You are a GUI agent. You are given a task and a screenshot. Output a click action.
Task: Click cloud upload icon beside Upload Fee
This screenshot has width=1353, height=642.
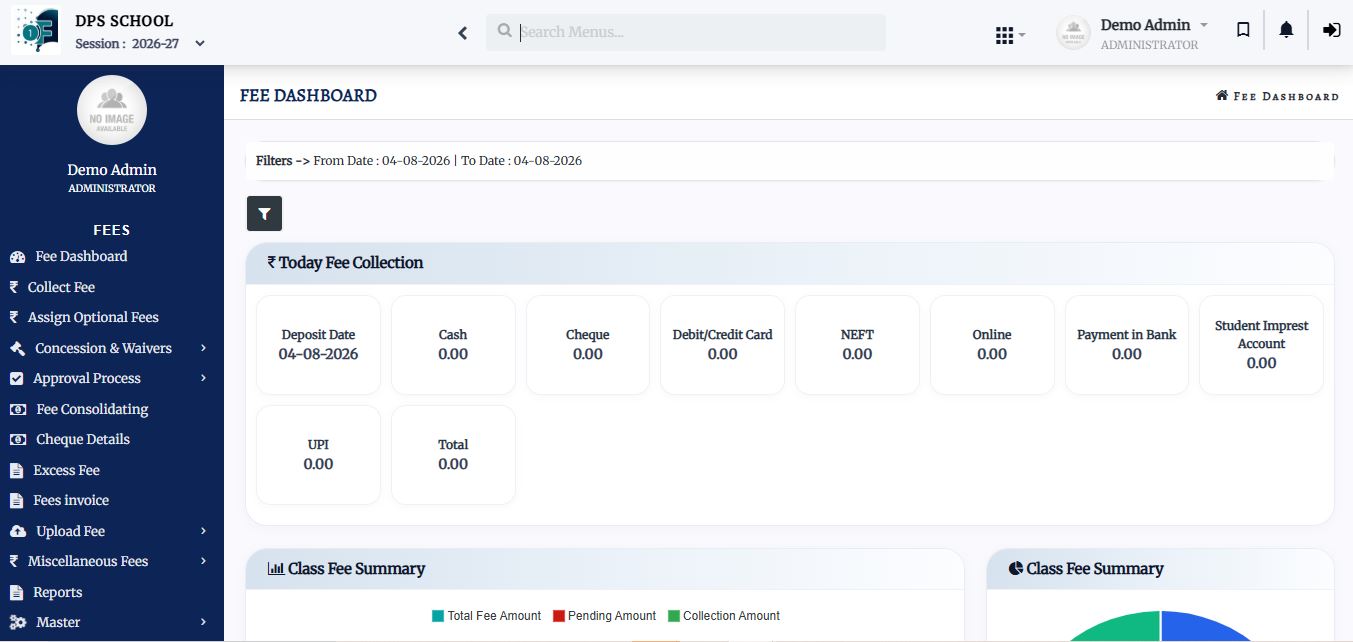tap(18, 531)
